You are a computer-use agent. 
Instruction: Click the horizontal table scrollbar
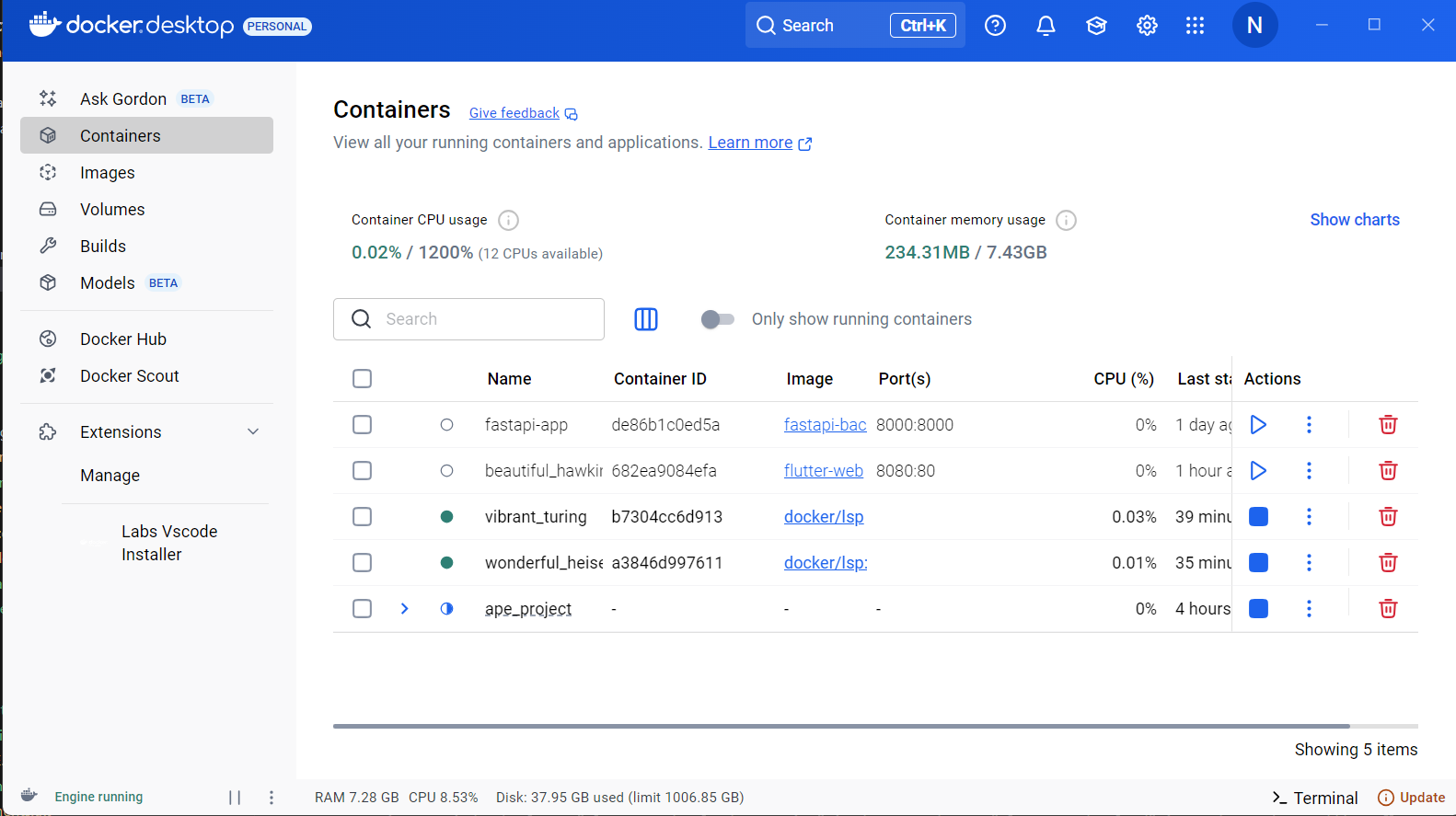[841, 726]
